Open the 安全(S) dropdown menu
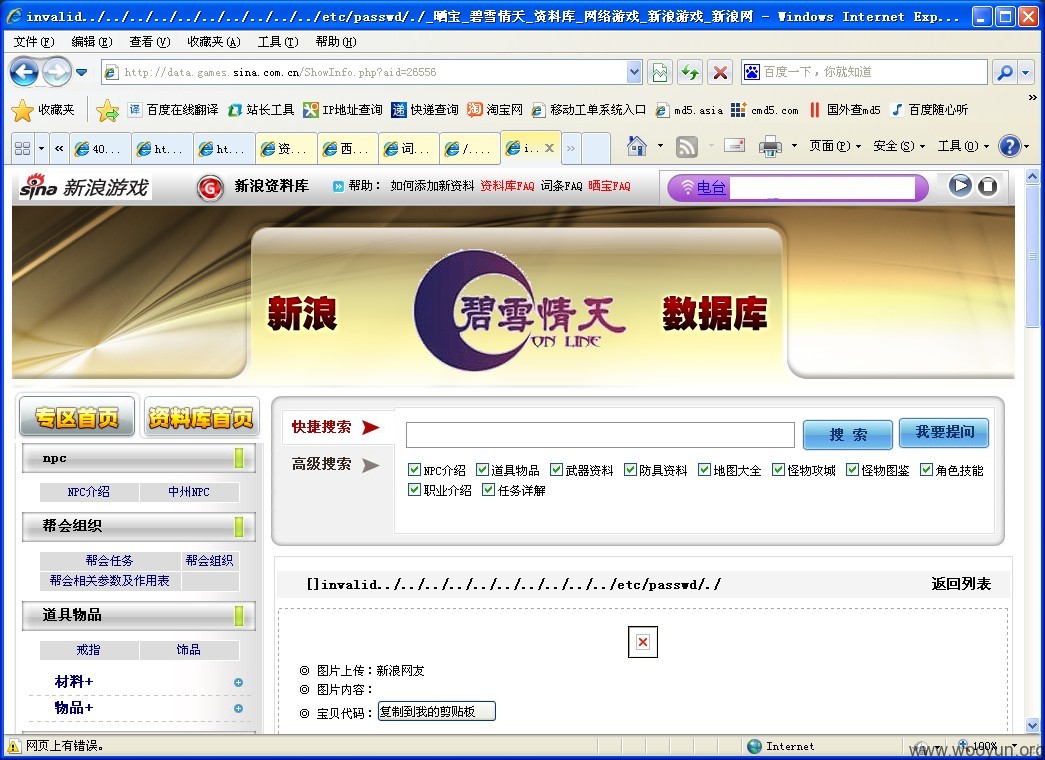 (898, 146)
